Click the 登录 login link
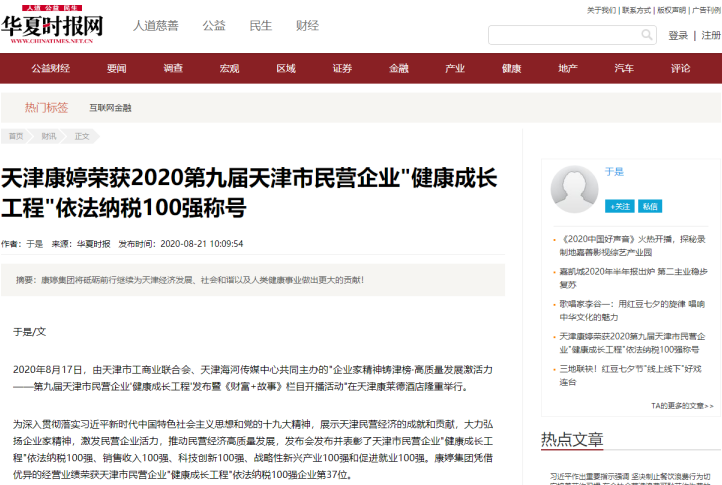 (x=678, y=35)
